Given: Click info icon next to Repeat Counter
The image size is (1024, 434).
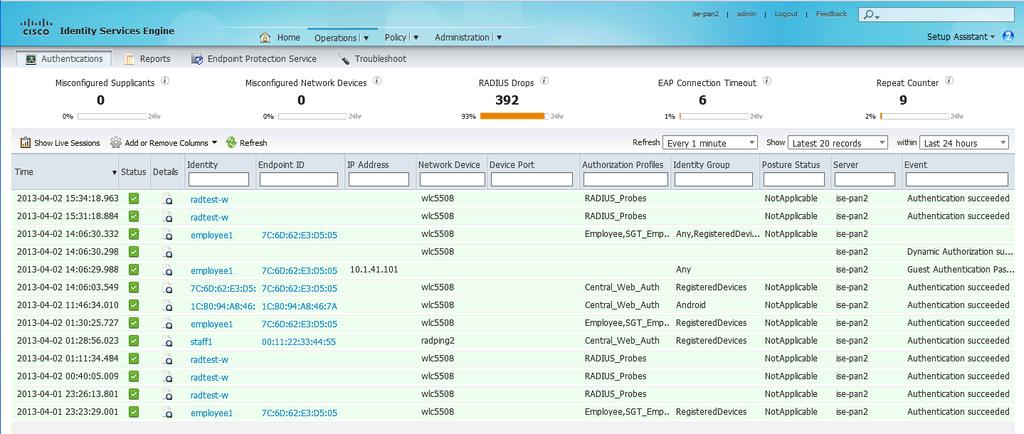Looking at the screenshot, I should tap(949, 82).
